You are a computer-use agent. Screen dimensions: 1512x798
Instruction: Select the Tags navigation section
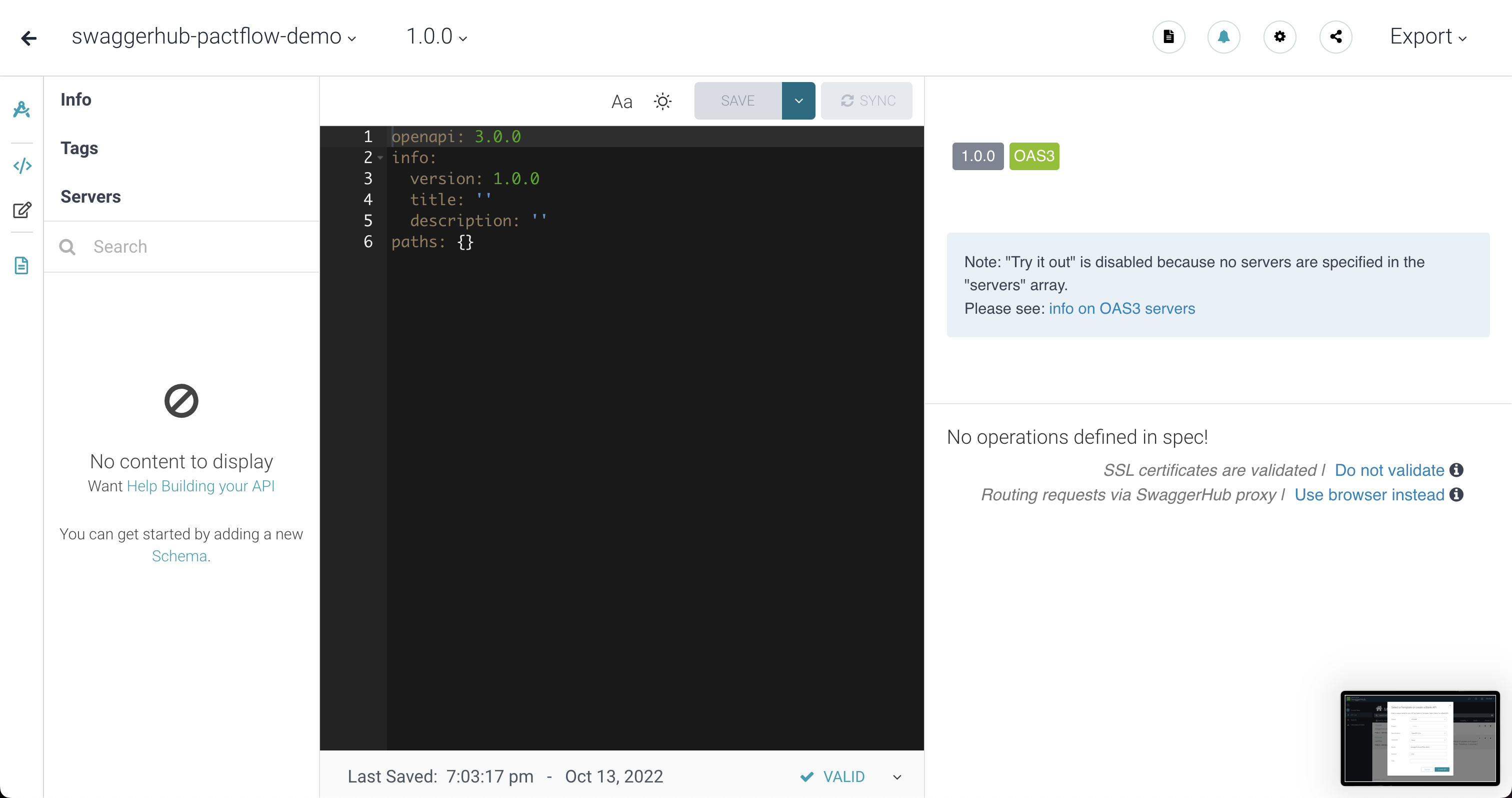[79, 147]
